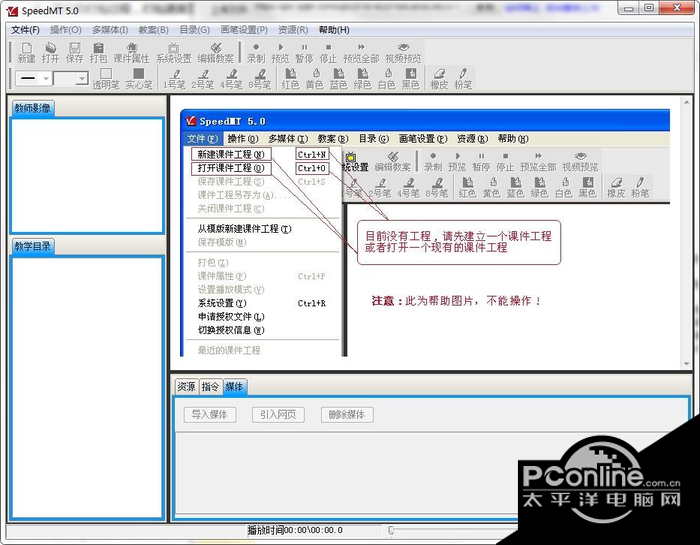Click inside the 教学目录 list area
This screenshot has height=545, width=700.
(x=88, y=388)
